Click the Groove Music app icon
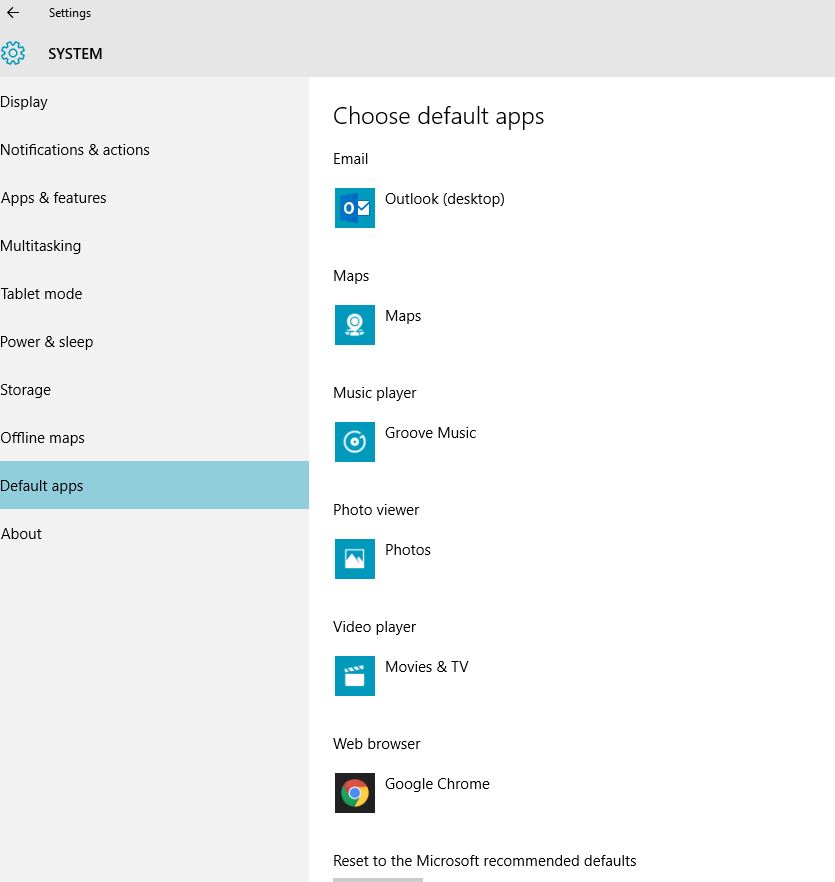This screenshot has width=835, height=882. (354, 442)
